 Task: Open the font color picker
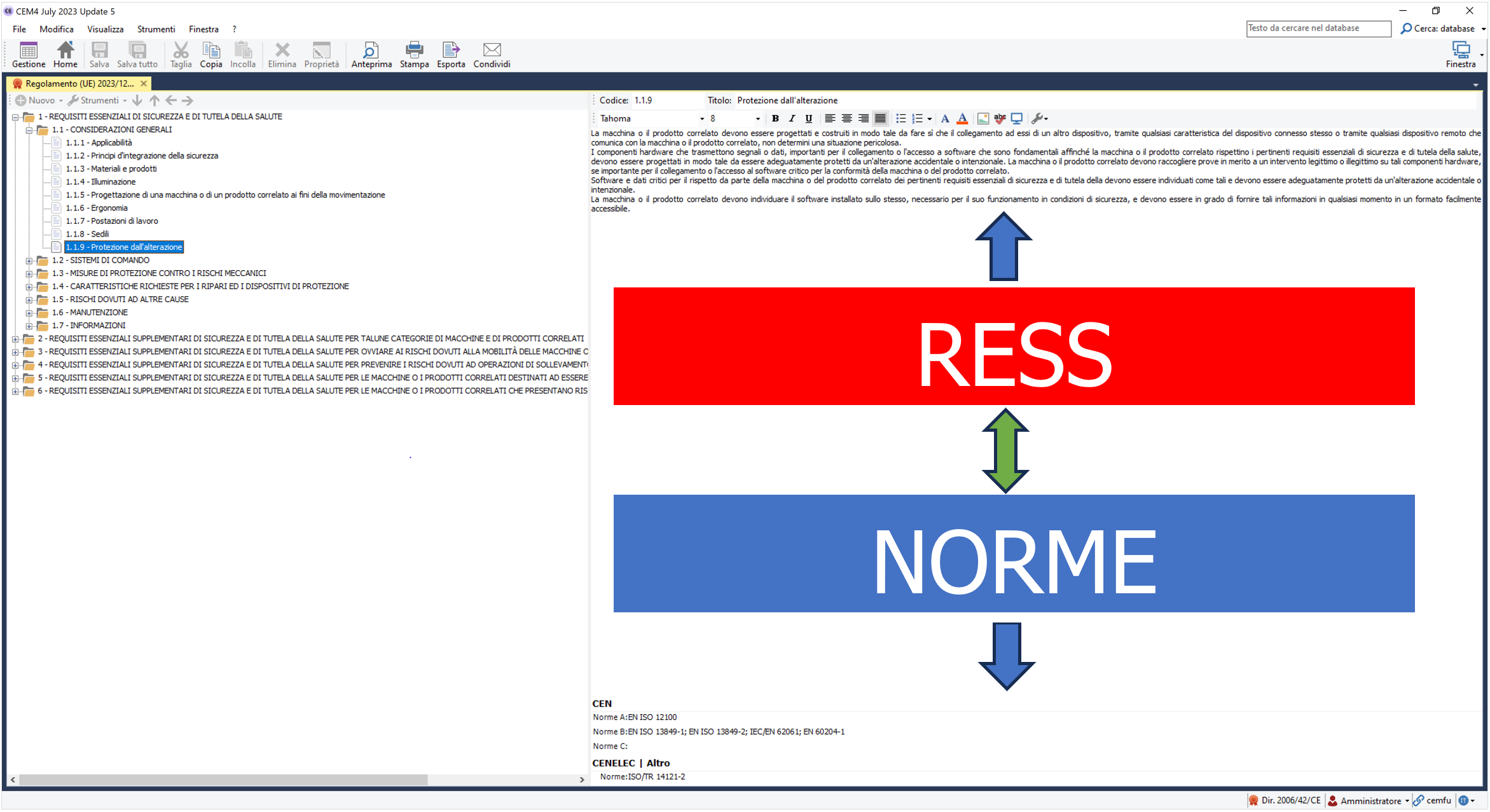(963, 118)
